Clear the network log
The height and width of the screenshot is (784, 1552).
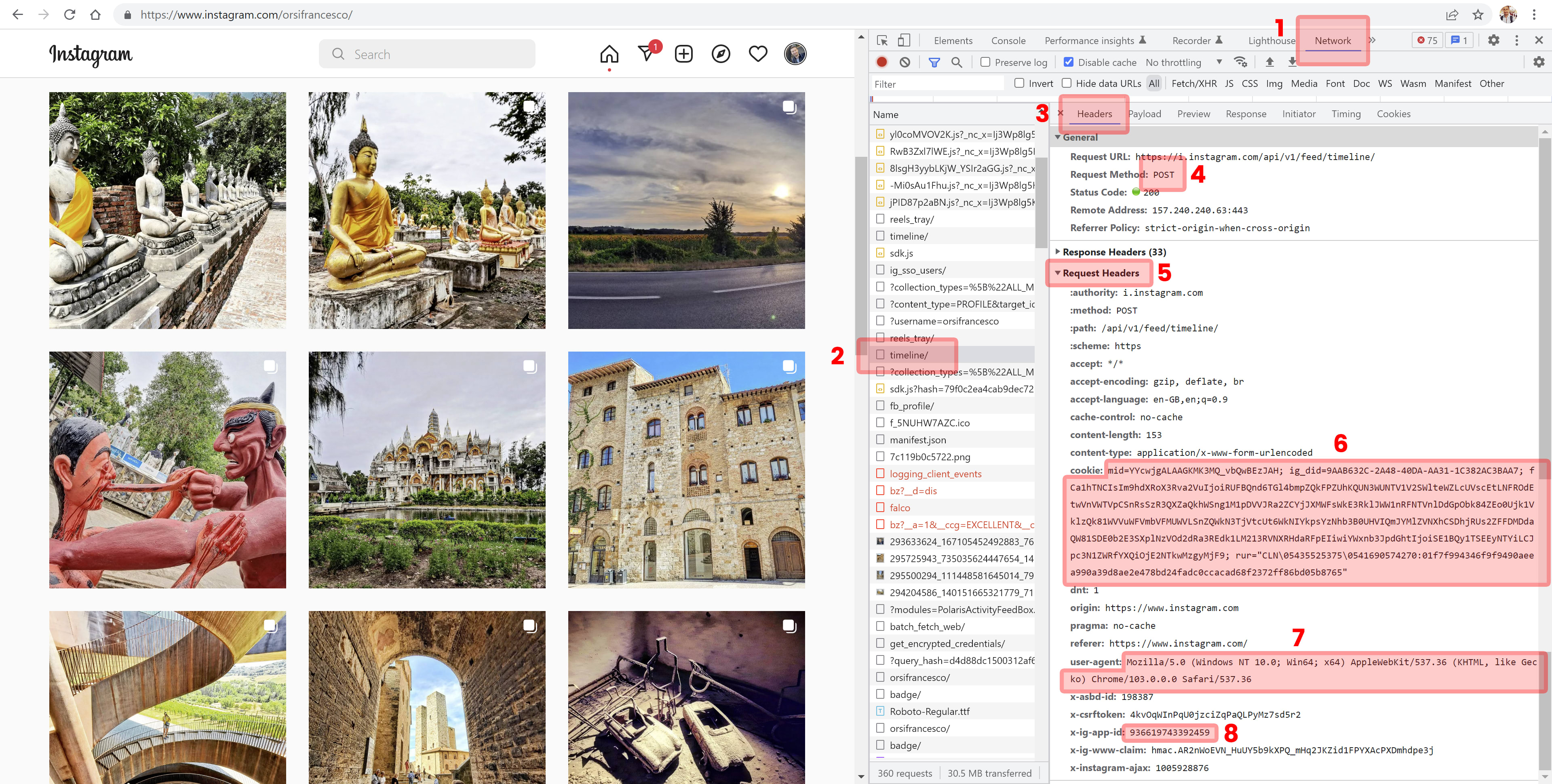click(x=905, y=62)
